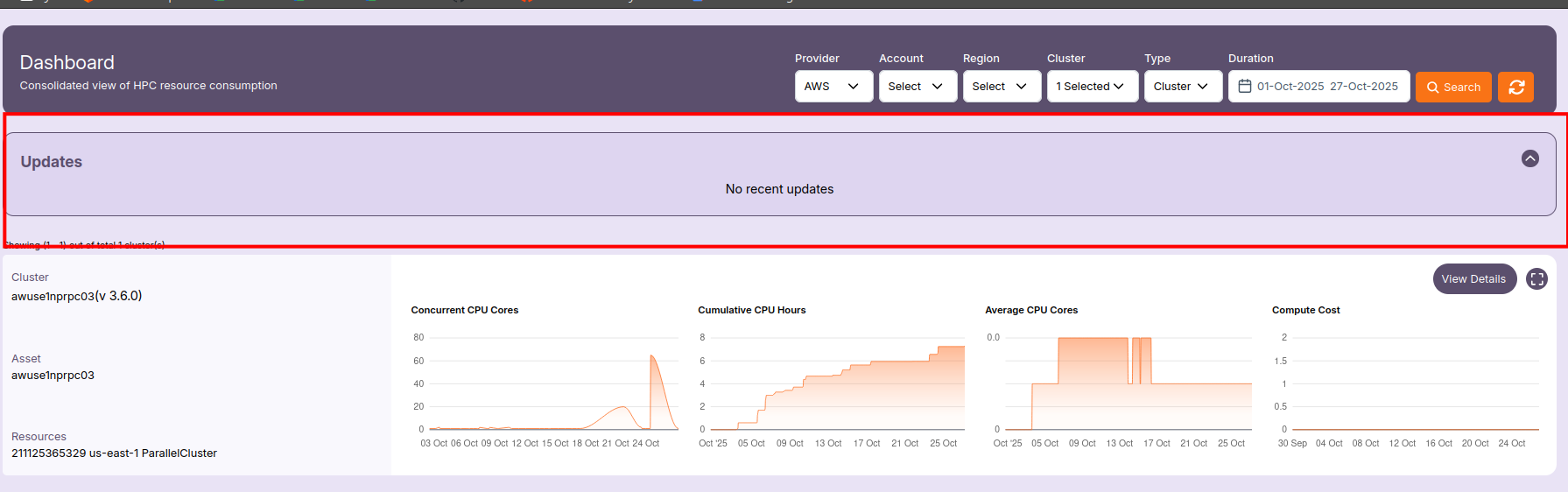Open the Cluster dropdown showing 1 Selected

point(1093,86)
